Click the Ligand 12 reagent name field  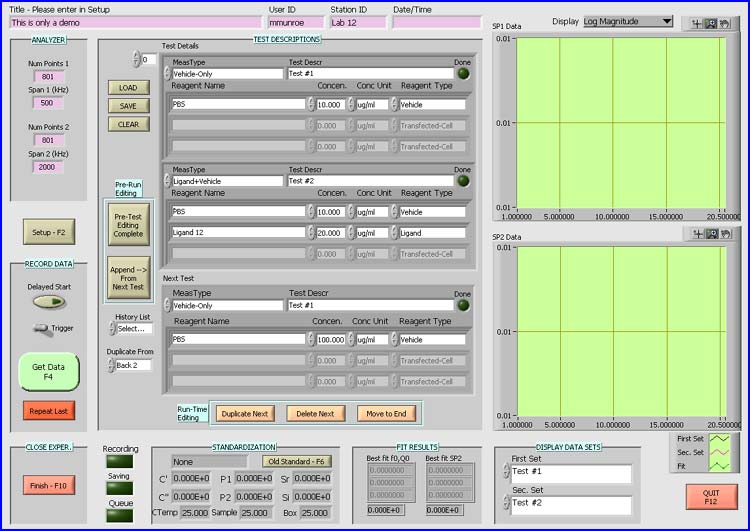coord(238,233)
